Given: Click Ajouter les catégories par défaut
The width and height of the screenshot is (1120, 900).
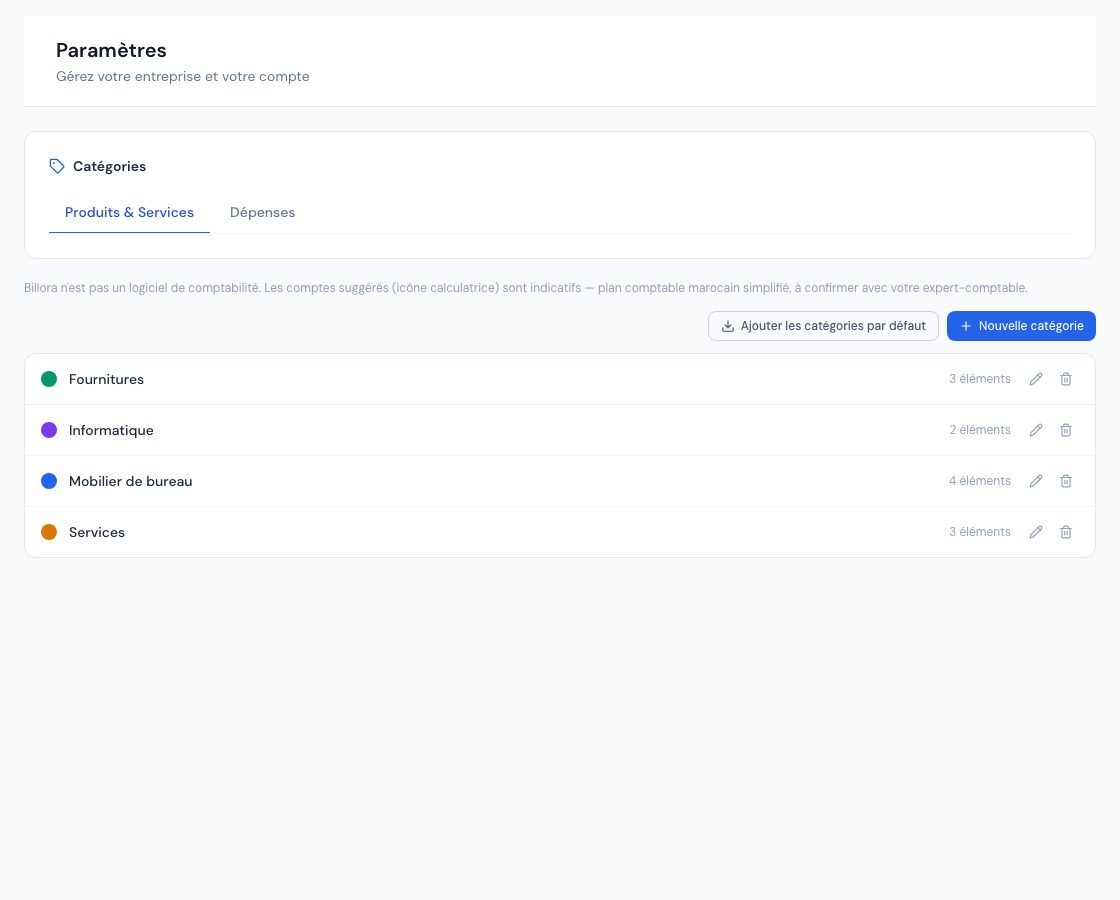Looking at the screenshot, I should [823, 326].
